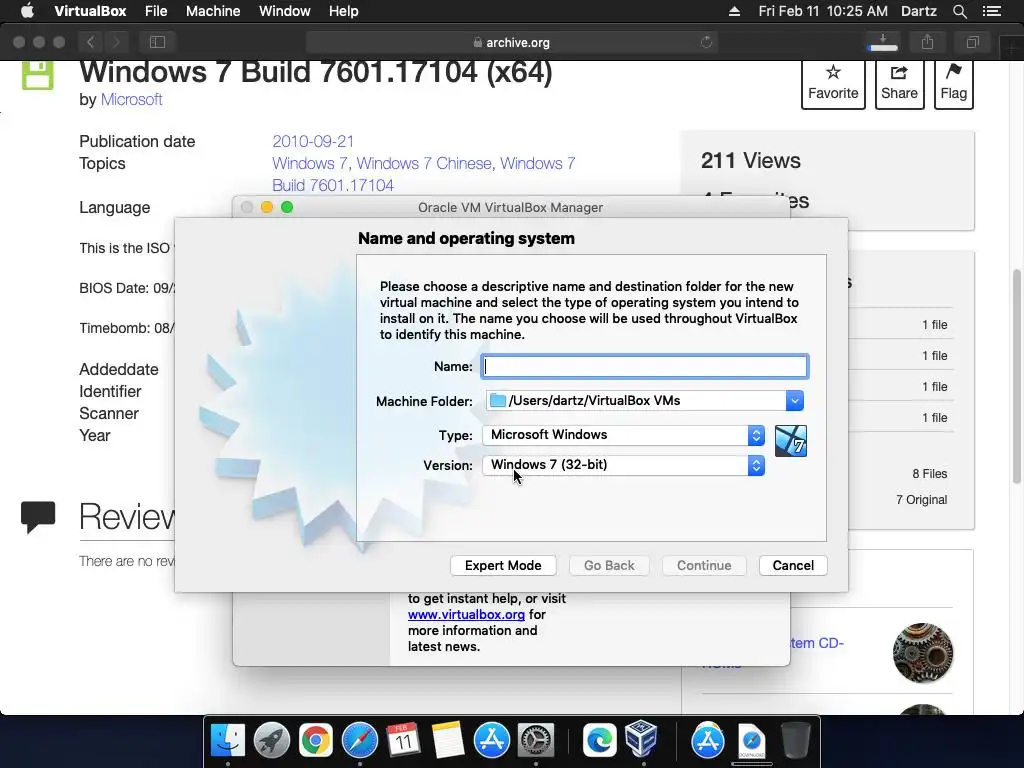Open the Downloads stack in the Dock
Image resolution: width=1024 pixels, height=768 pixels.
(752, 741)
